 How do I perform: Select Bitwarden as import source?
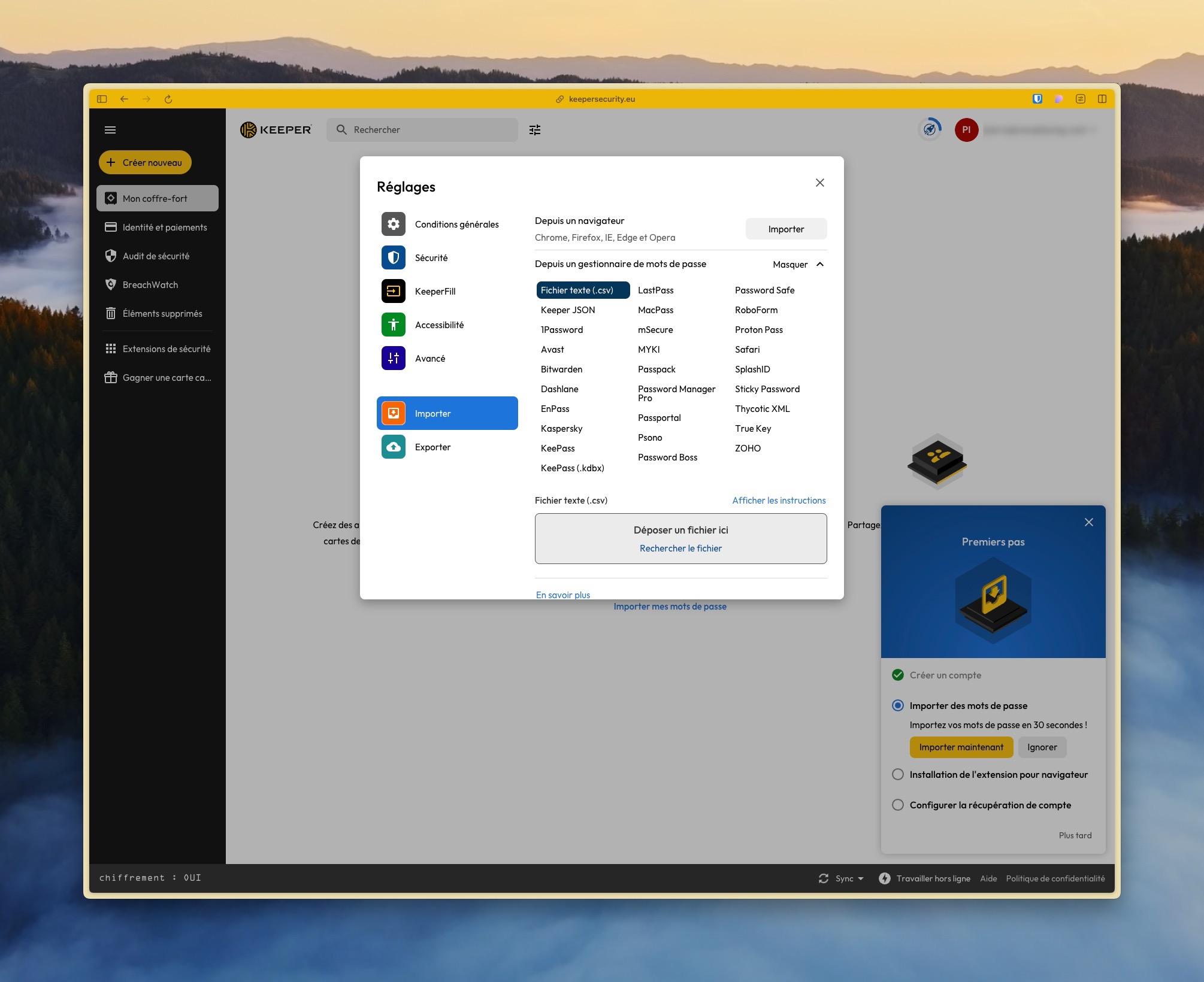click(561, 369)
